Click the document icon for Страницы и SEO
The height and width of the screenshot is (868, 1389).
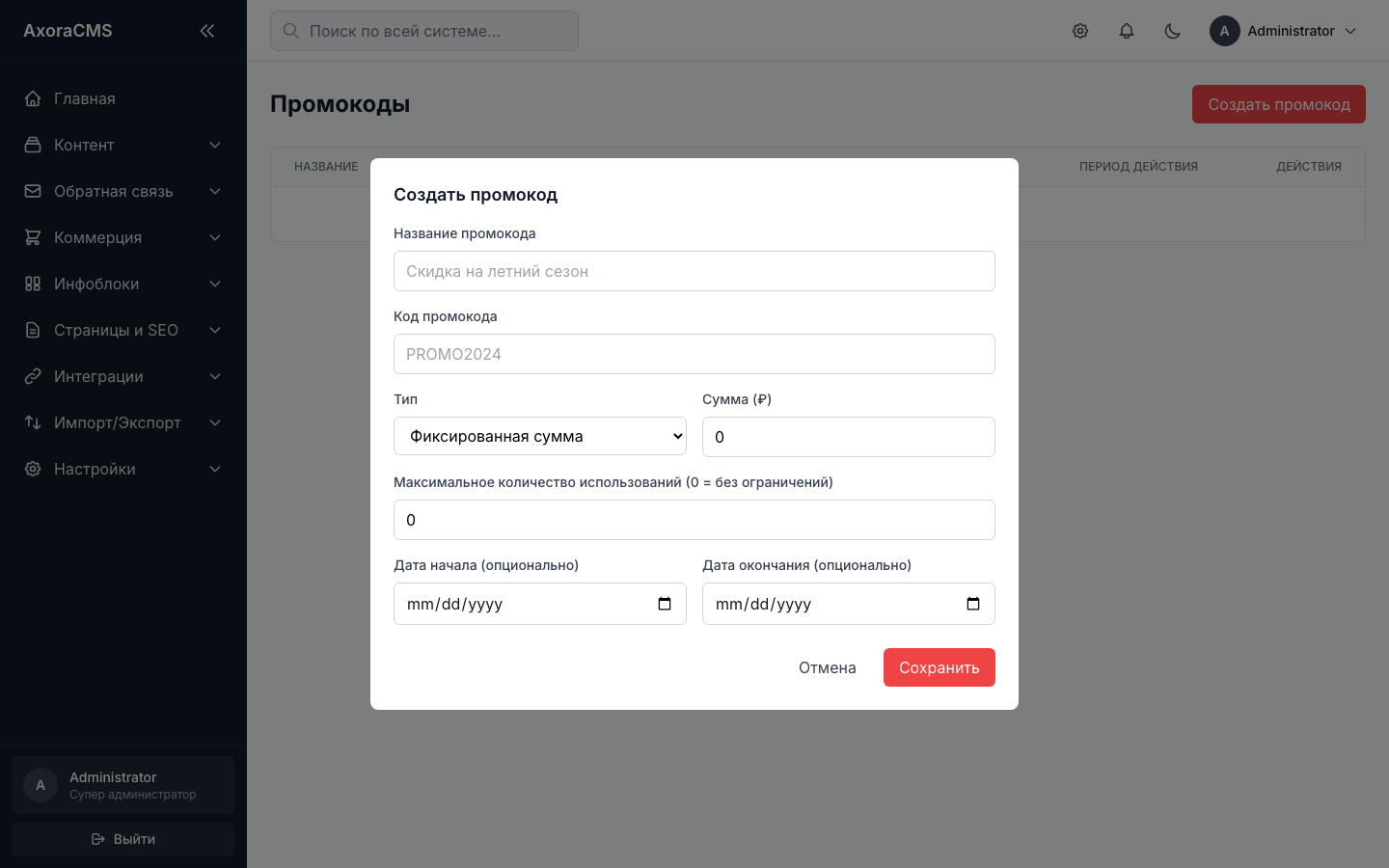(x=33, y=330)
